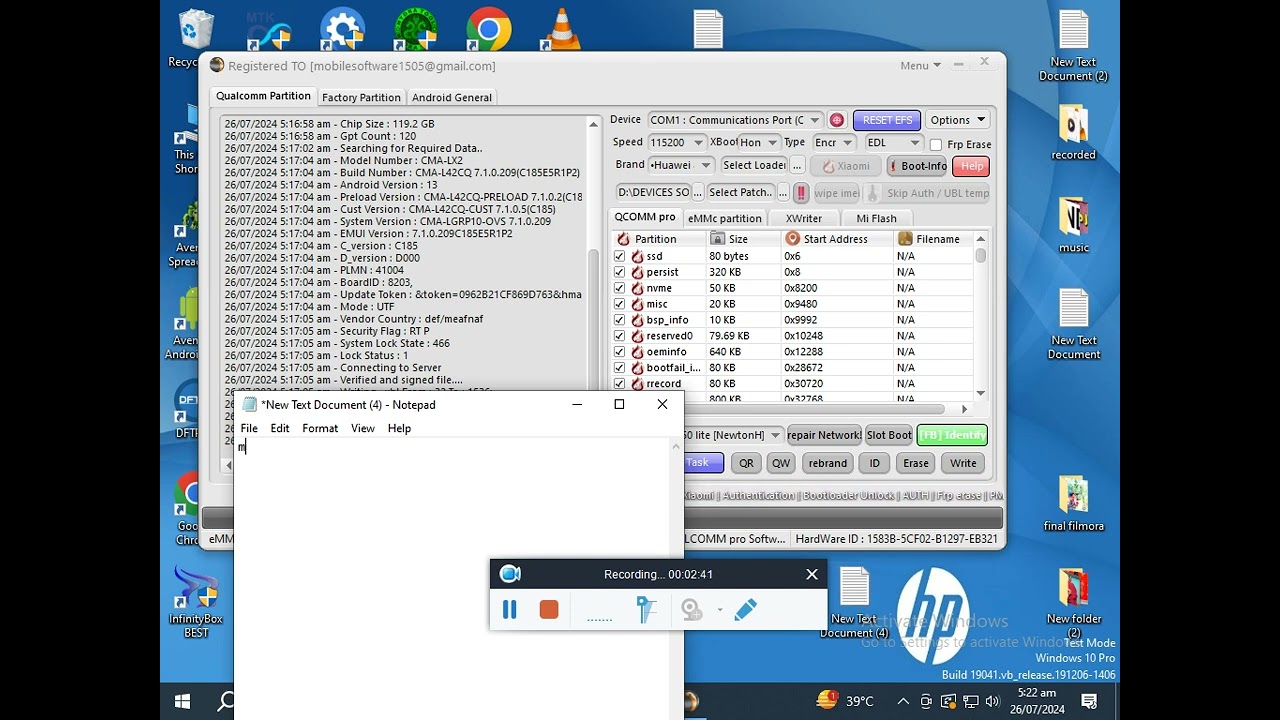Click the key icon Skip Auth / UBL temp button
This screenshot has width=1280, height=720.
coord(927,193)
